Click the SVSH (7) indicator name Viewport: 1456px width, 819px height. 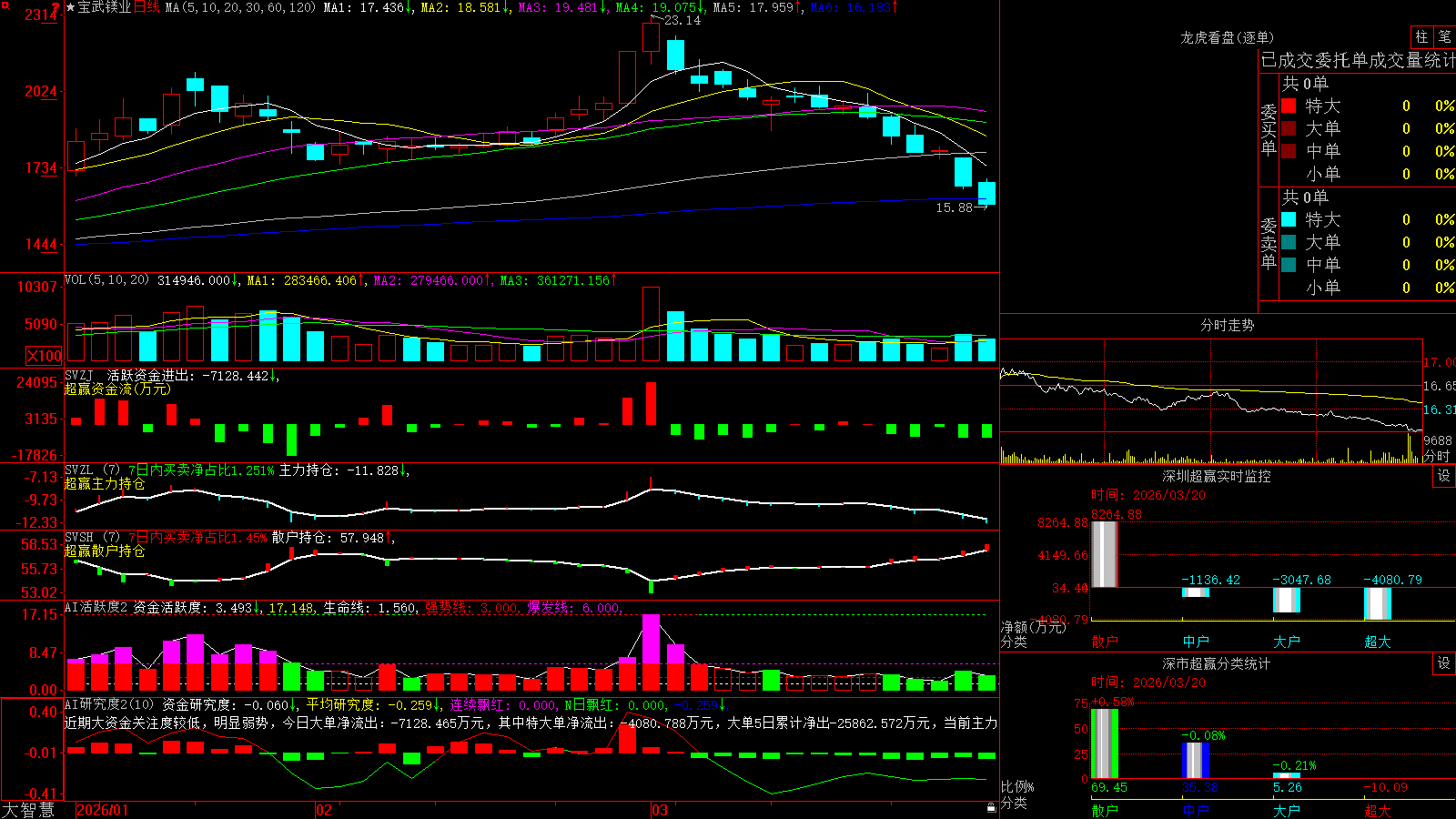coord(92,537)
